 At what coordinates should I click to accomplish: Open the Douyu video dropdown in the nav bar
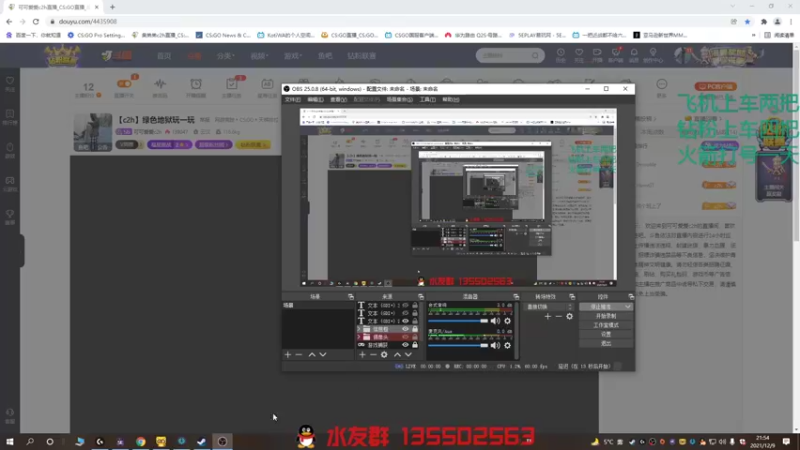pyautogui.click(x=259, y=56)
